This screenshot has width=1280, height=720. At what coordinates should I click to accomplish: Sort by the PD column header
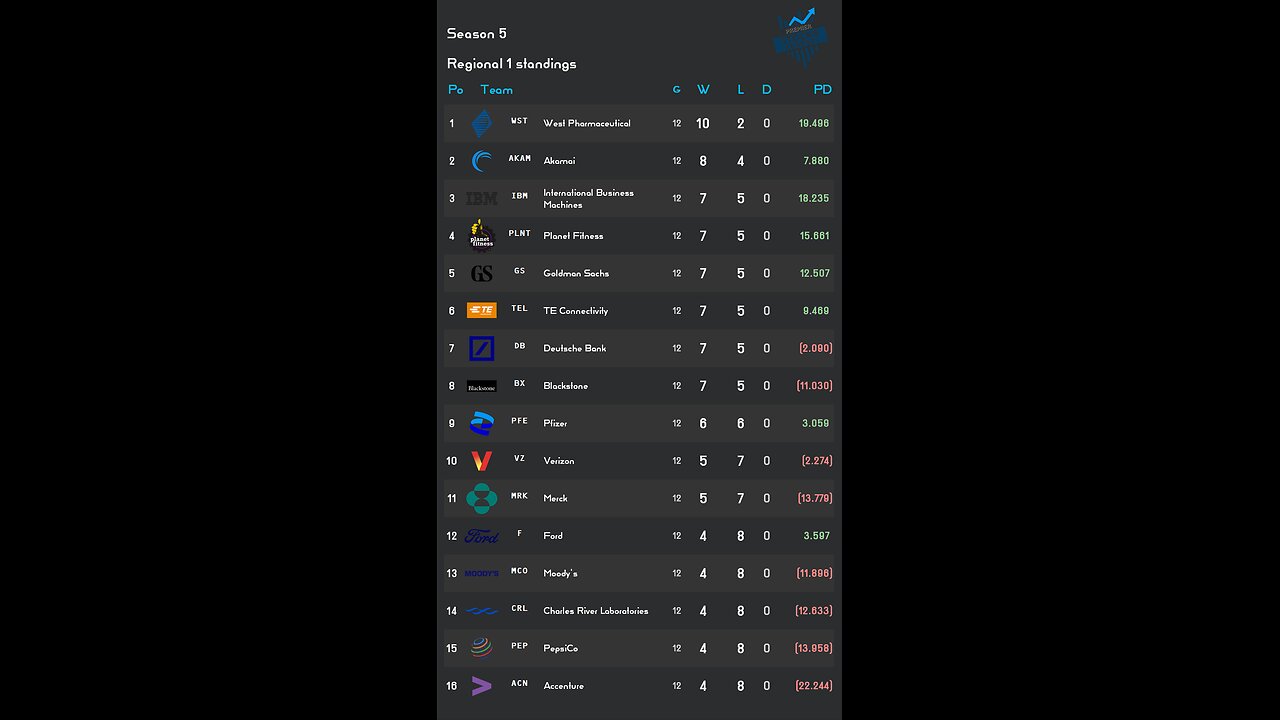coord(822,90)
